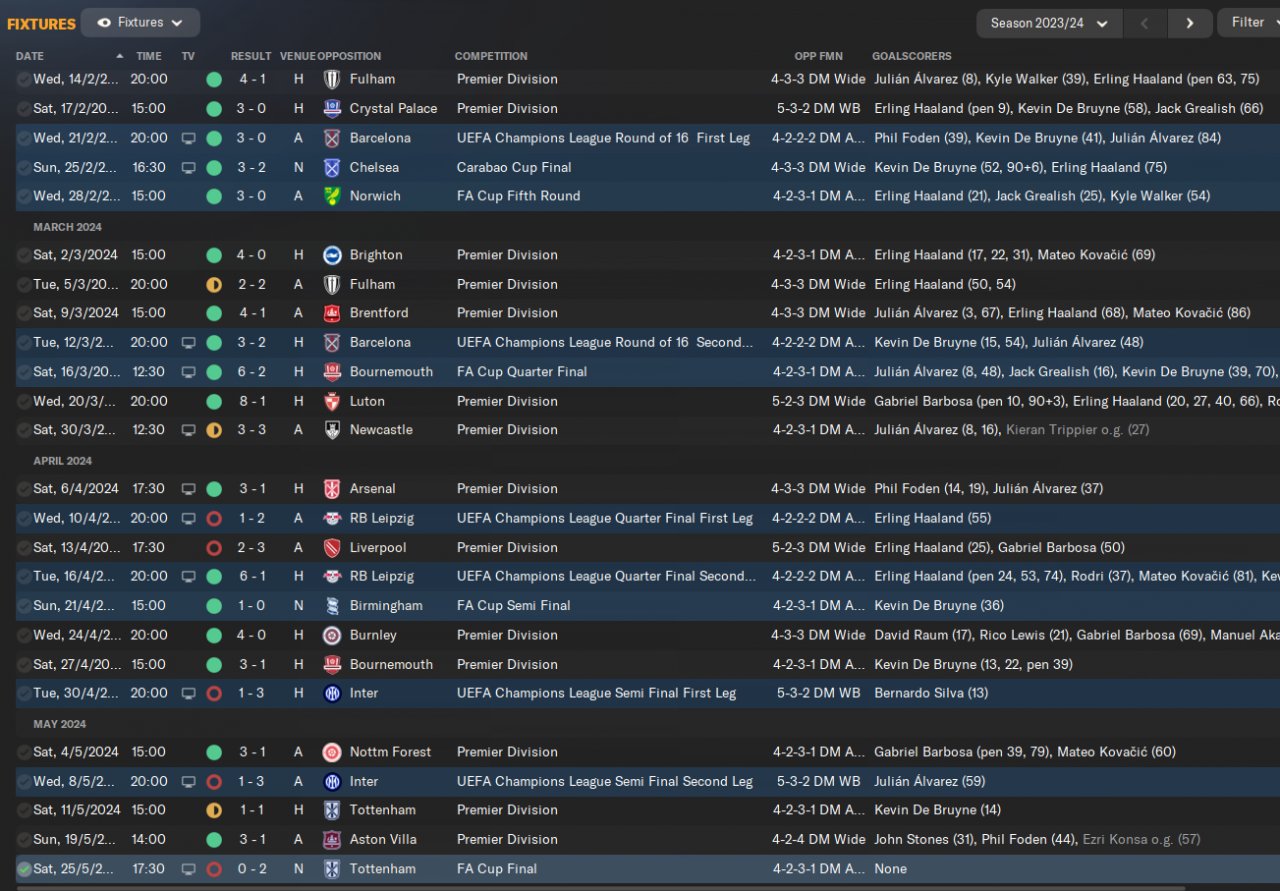Click the Nottm Forest club badge
The image size is (1280, 891).
[x=332, y=752]
